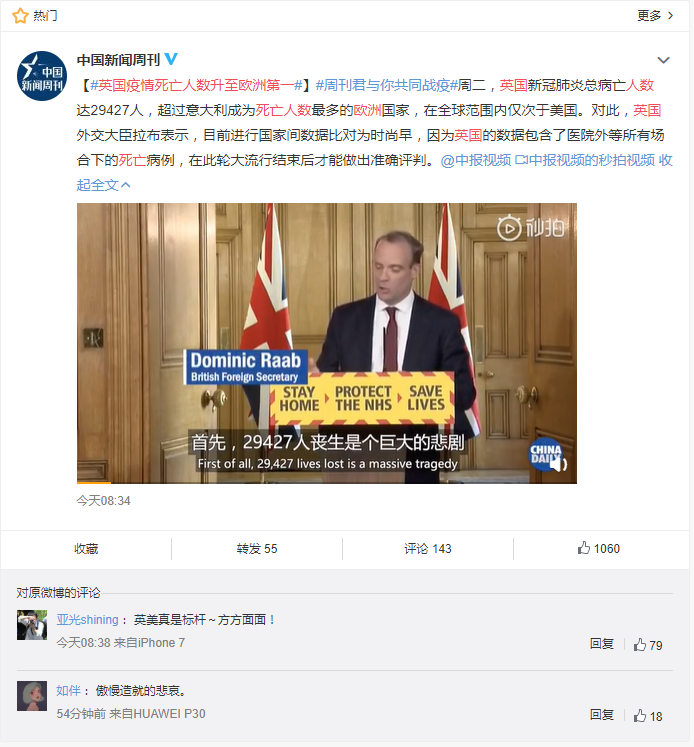Open the @中报视频 mention link
Image resolution: width=694 pixels, height=747 pixels.
475,160
